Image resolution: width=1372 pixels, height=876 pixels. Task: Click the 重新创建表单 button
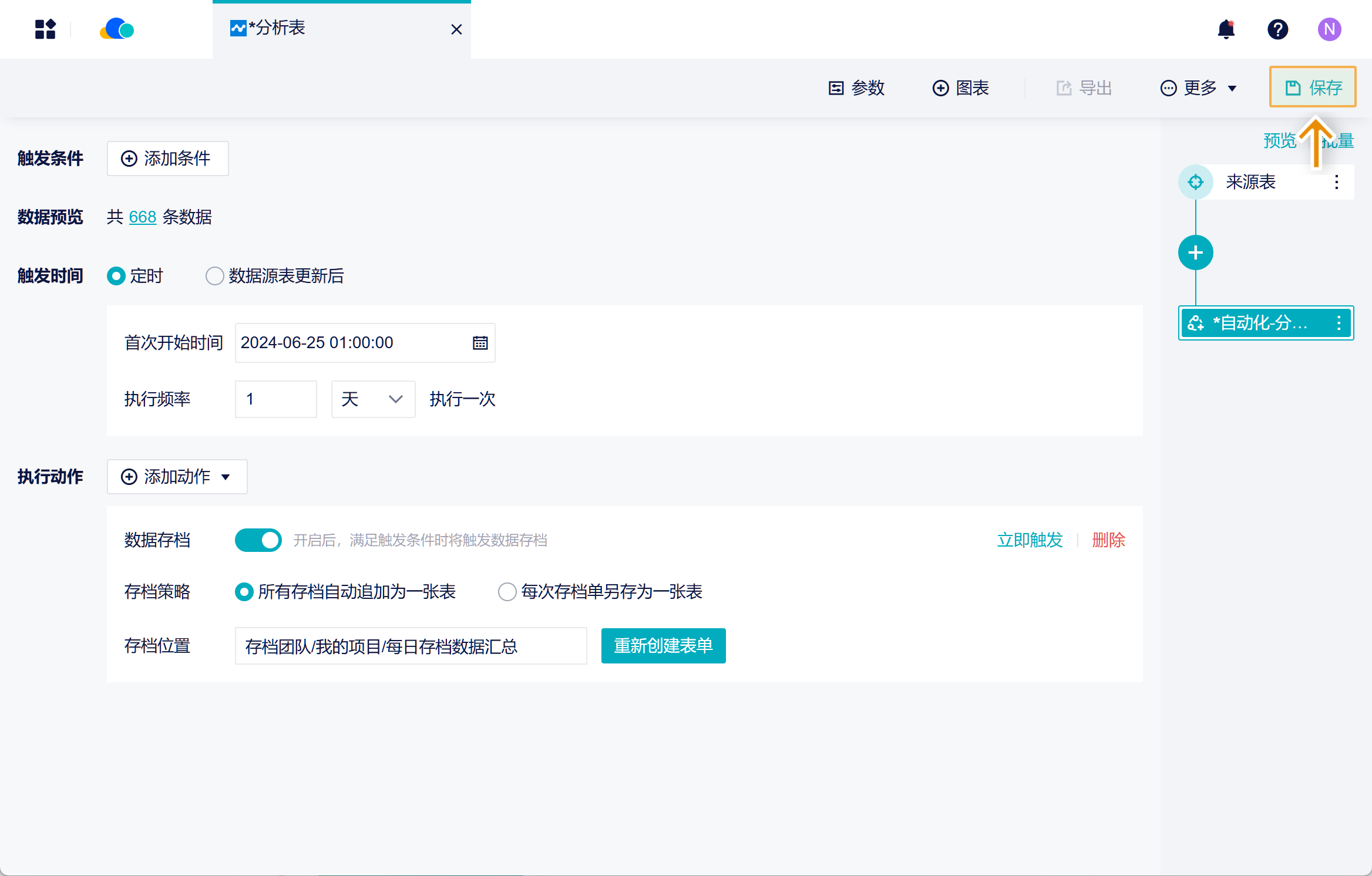point(663,646)
